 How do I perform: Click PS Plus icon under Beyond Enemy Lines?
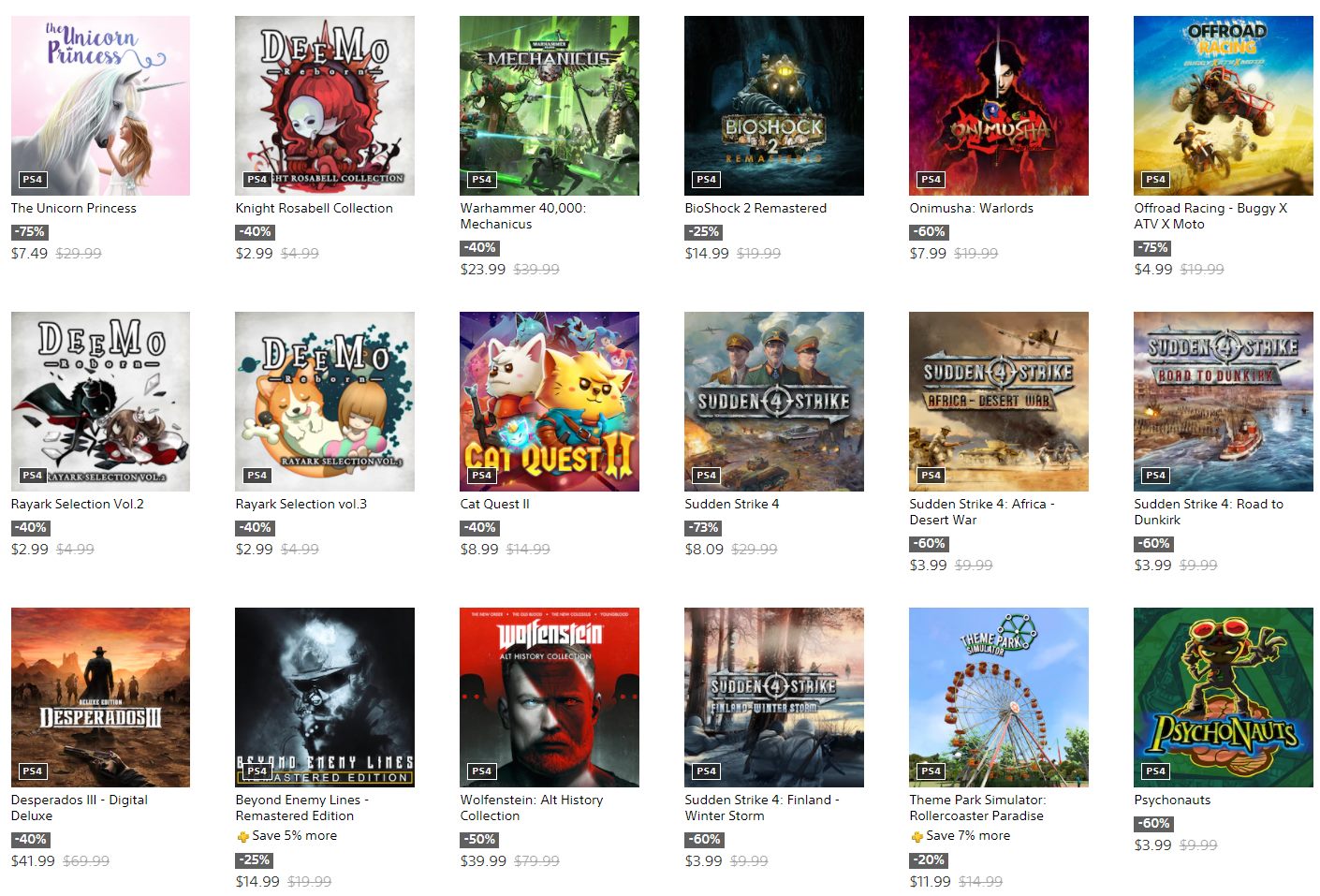tap(242, 836)
